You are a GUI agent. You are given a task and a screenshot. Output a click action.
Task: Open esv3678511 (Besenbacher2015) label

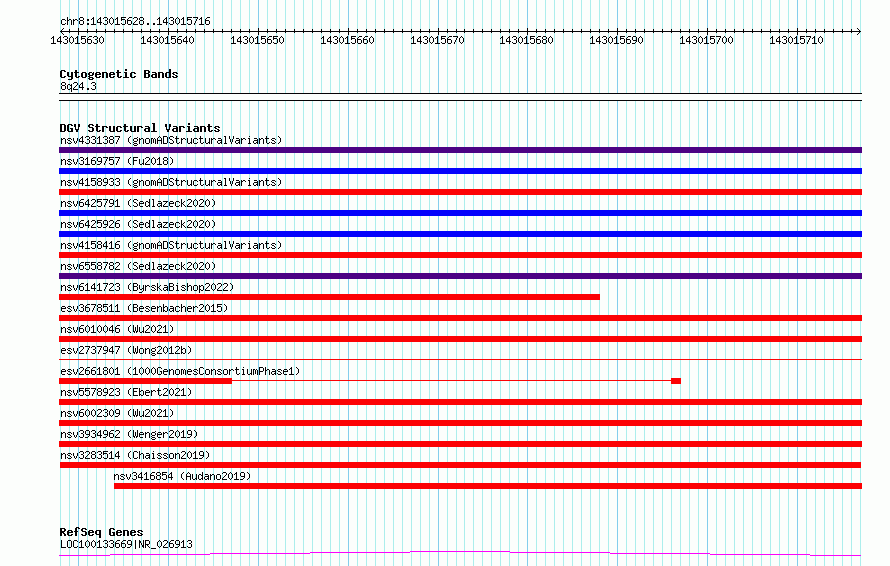144,308
